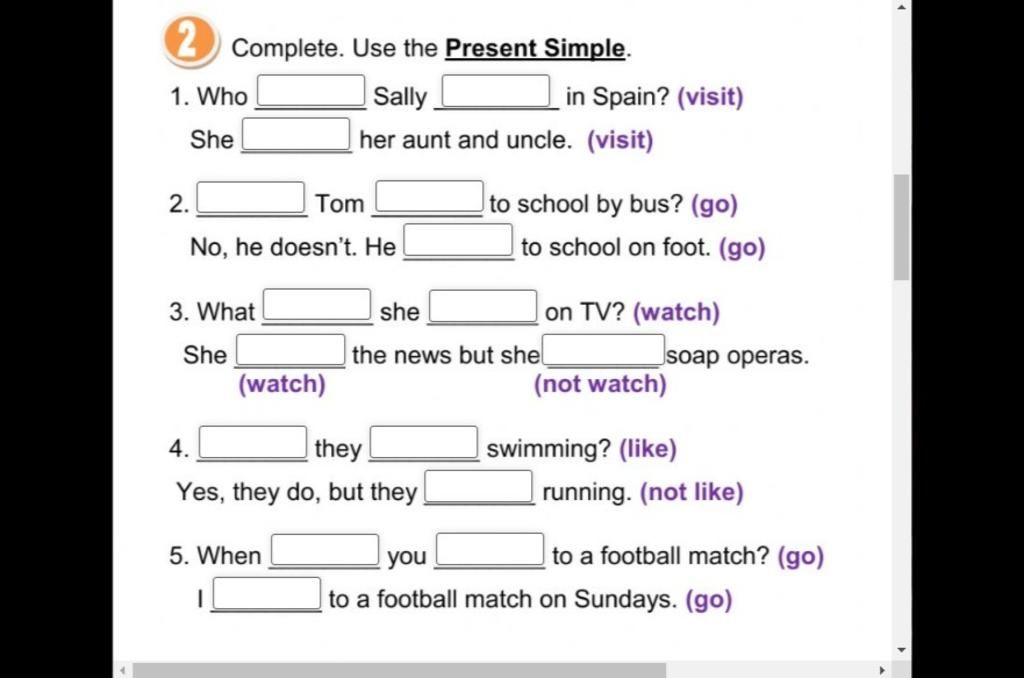Viewport: 1024px width, 678px height.
Task: Click the blank after 'What' in question 3
Action: (x=317, y=306)
